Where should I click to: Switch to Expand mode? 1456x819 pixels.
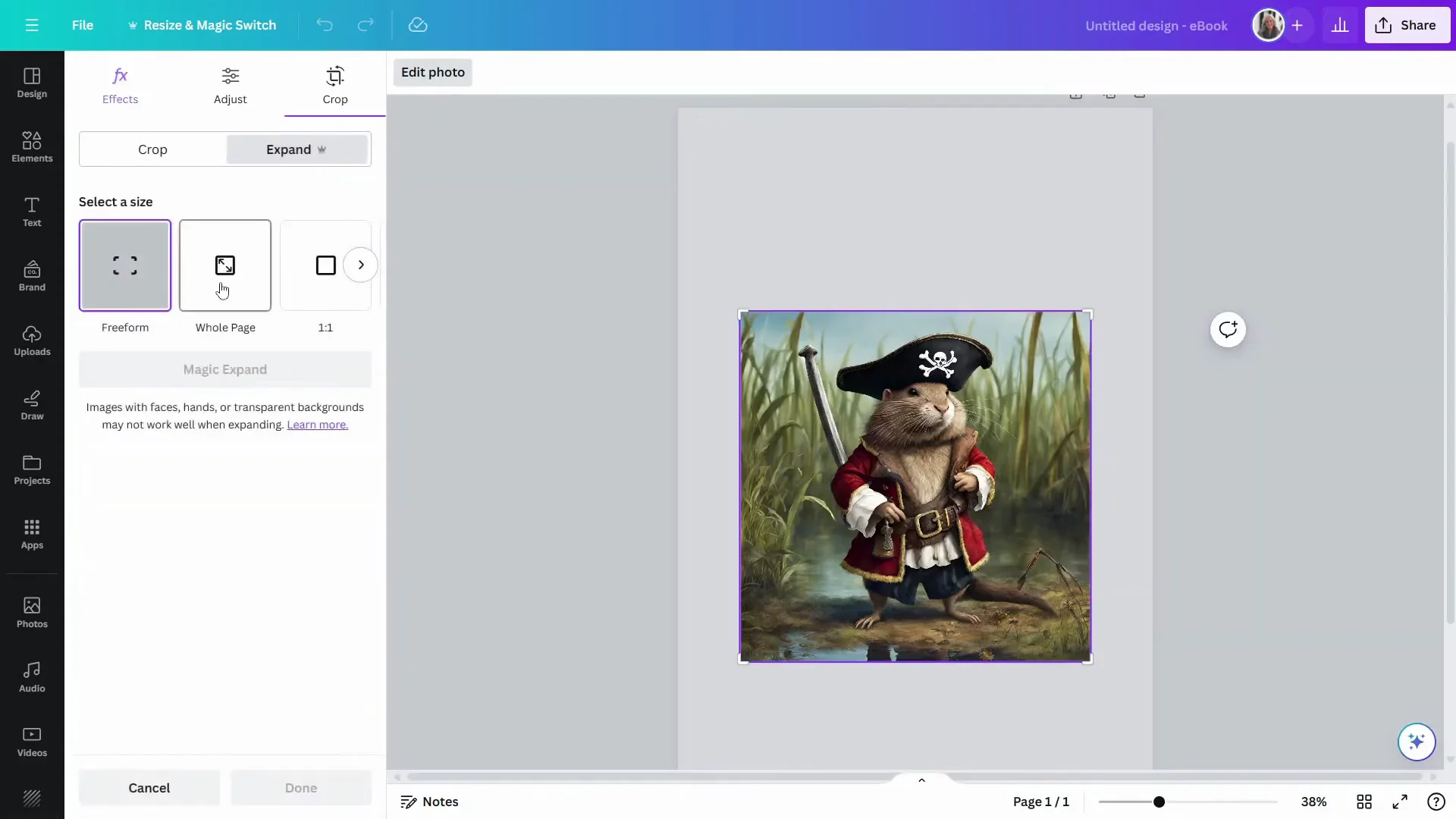point(296,149)
